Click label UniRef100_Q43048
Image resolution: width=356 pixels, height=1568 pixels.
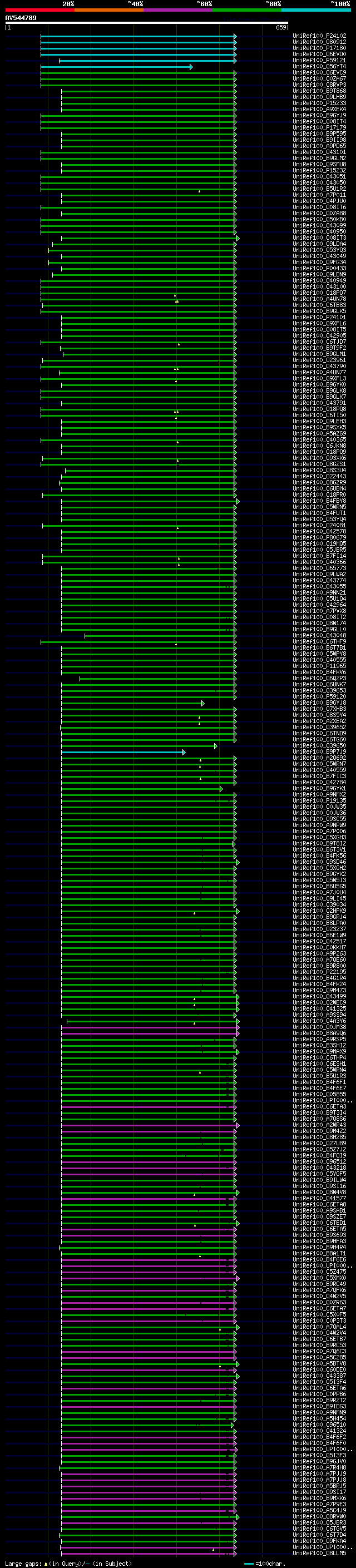[x=319, y=635]
